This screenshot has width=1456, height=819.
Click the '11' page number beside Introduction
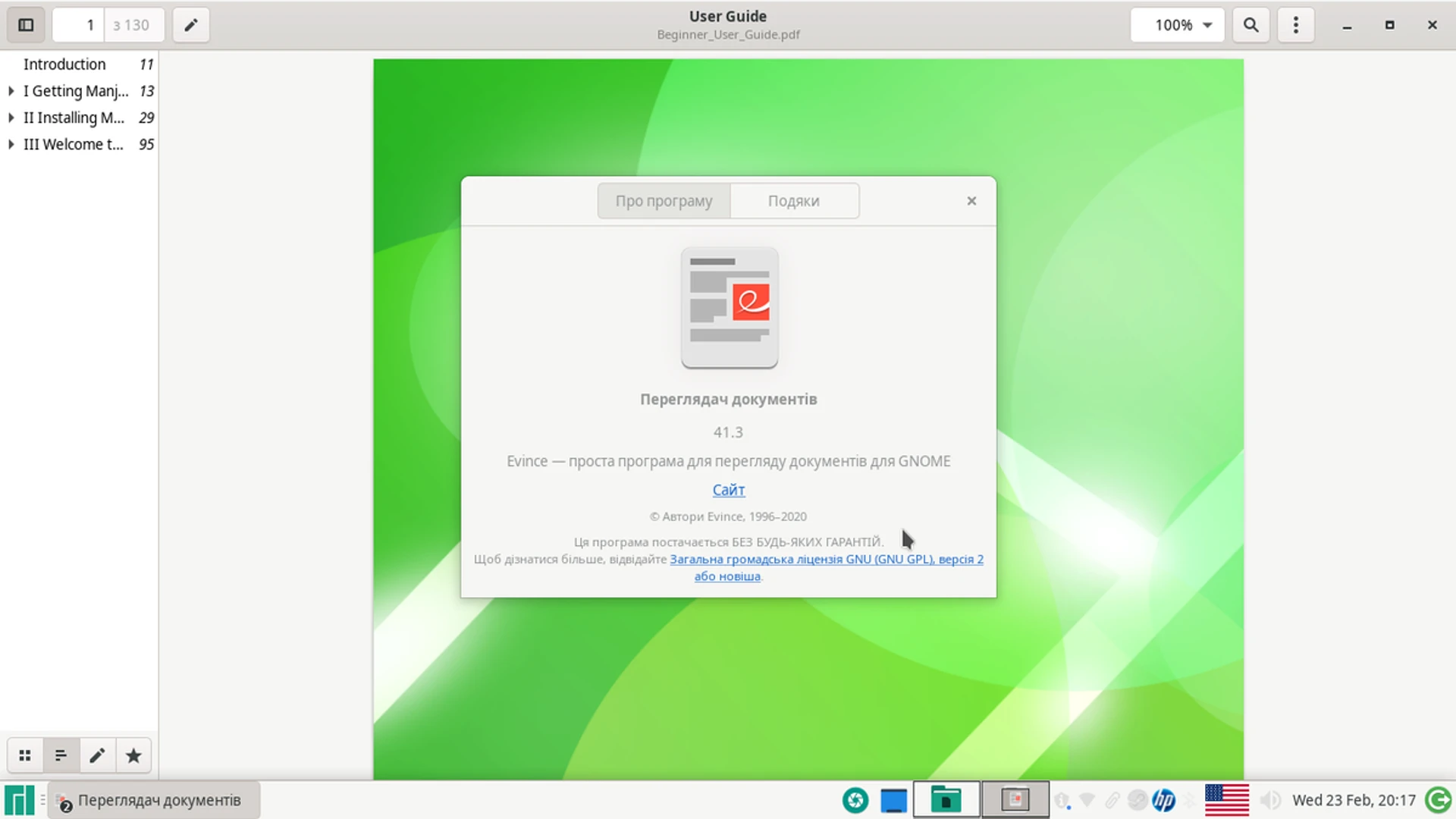pyautogui.click(x=146, y=64)
